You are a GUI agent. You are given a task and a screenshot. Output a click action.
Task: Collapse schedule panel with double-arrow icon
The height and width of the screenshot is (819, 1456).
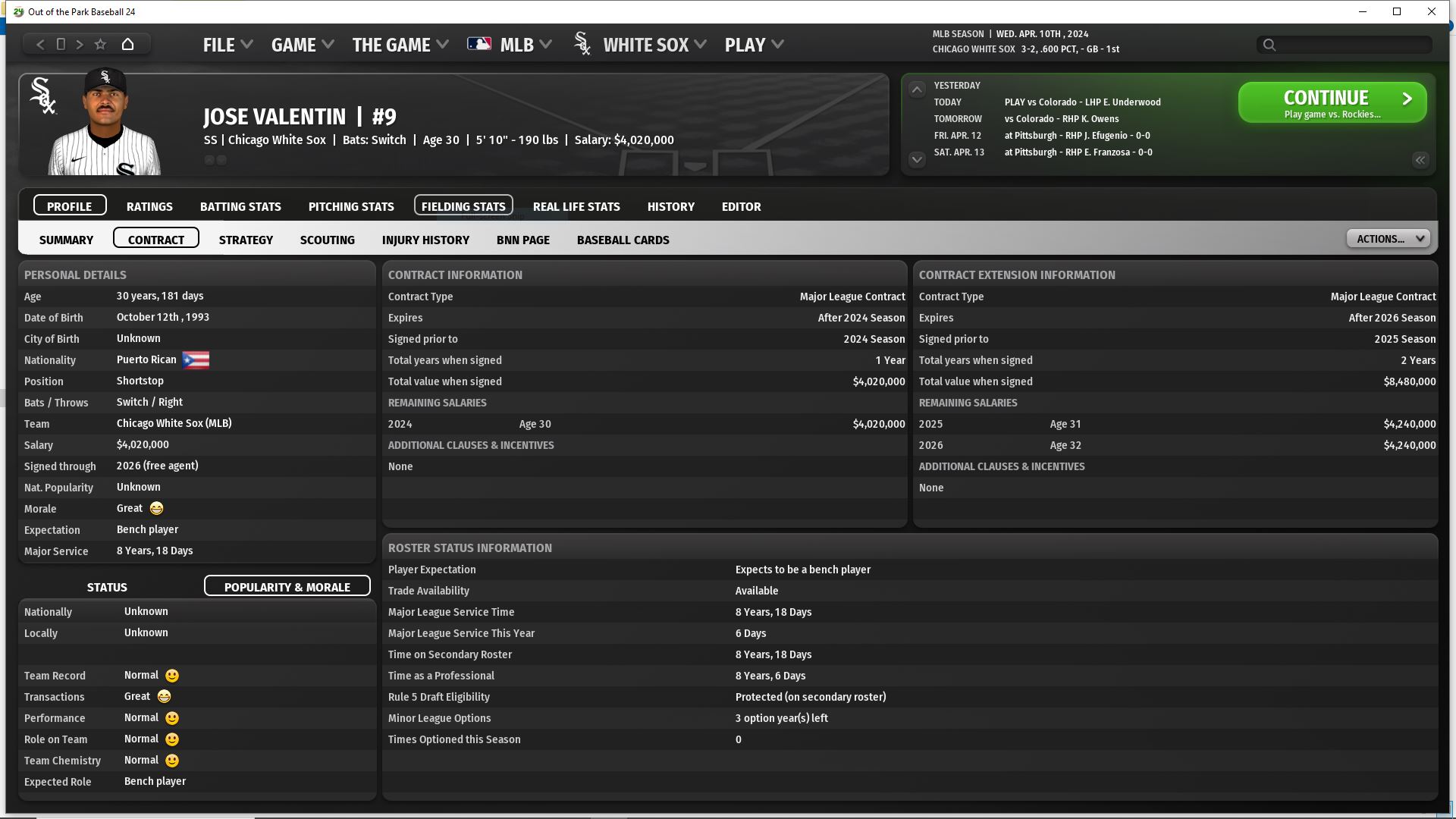click(x=1420, y=160)
